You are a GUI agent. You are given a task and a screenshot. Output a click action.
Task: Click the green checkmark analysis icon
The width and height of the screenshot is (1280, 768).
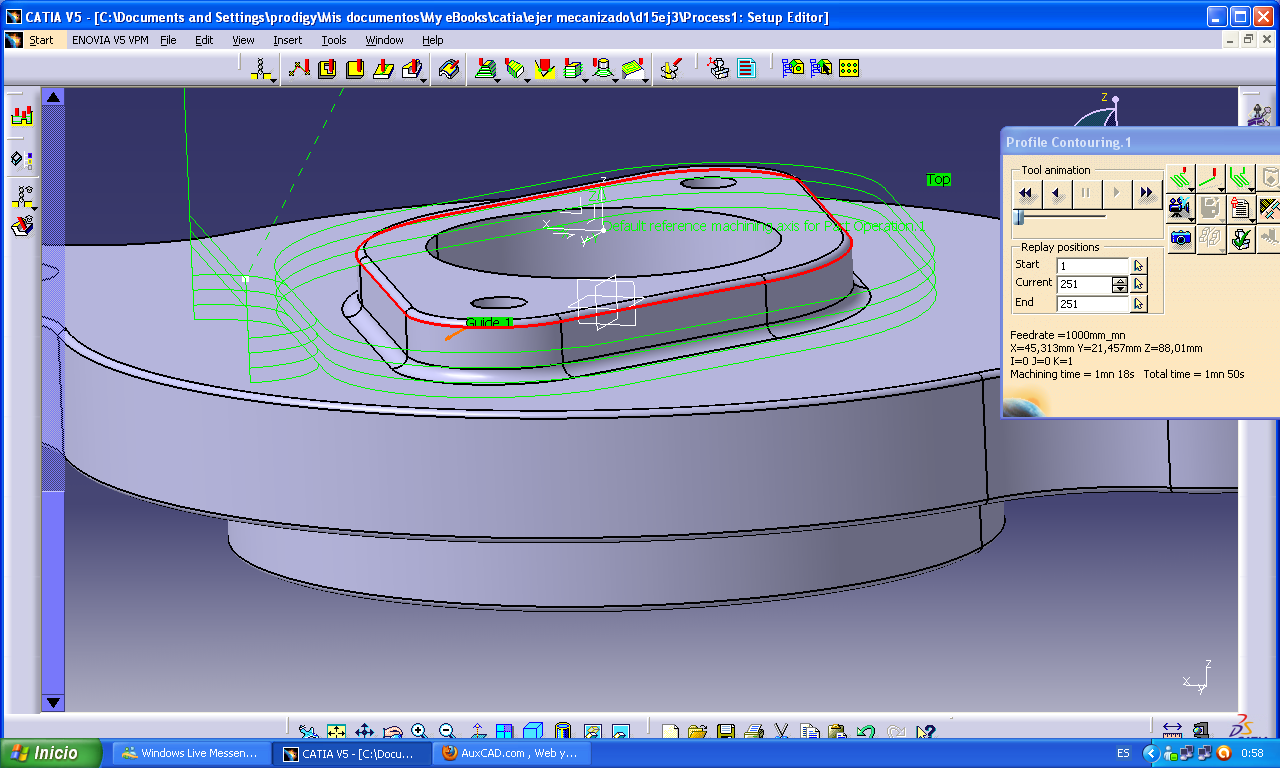[1241, 238]
